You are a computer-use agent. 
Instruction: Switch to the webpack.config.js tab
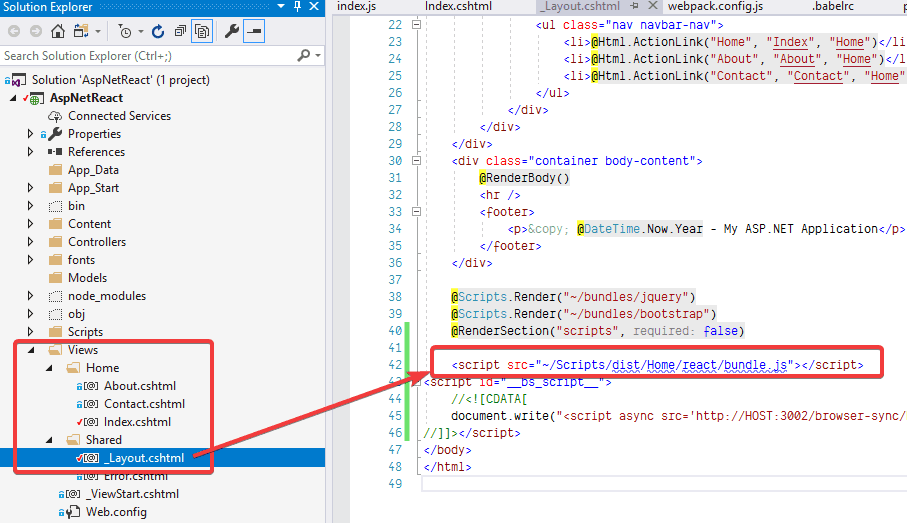(x=715, y=7)
